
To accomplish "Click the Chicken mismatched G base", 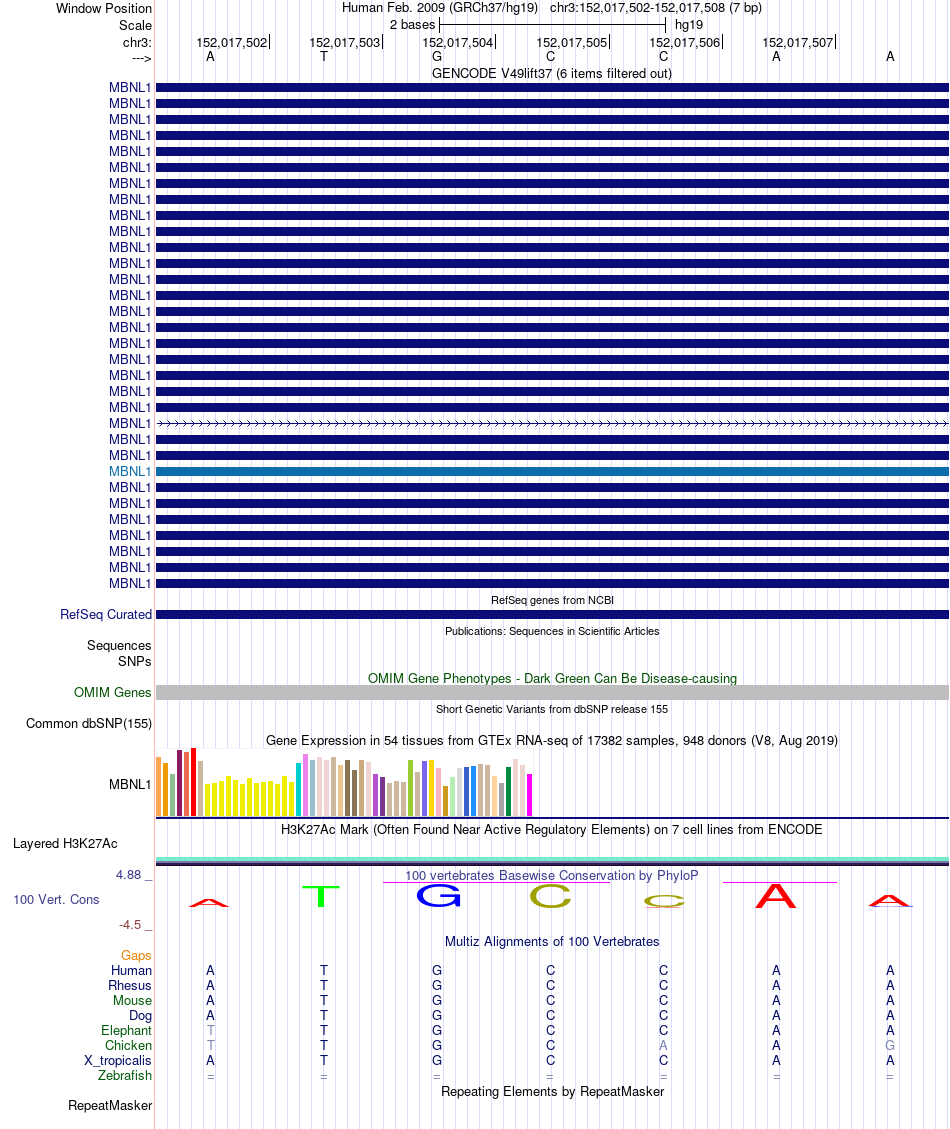I will [x=890, y=1045].
